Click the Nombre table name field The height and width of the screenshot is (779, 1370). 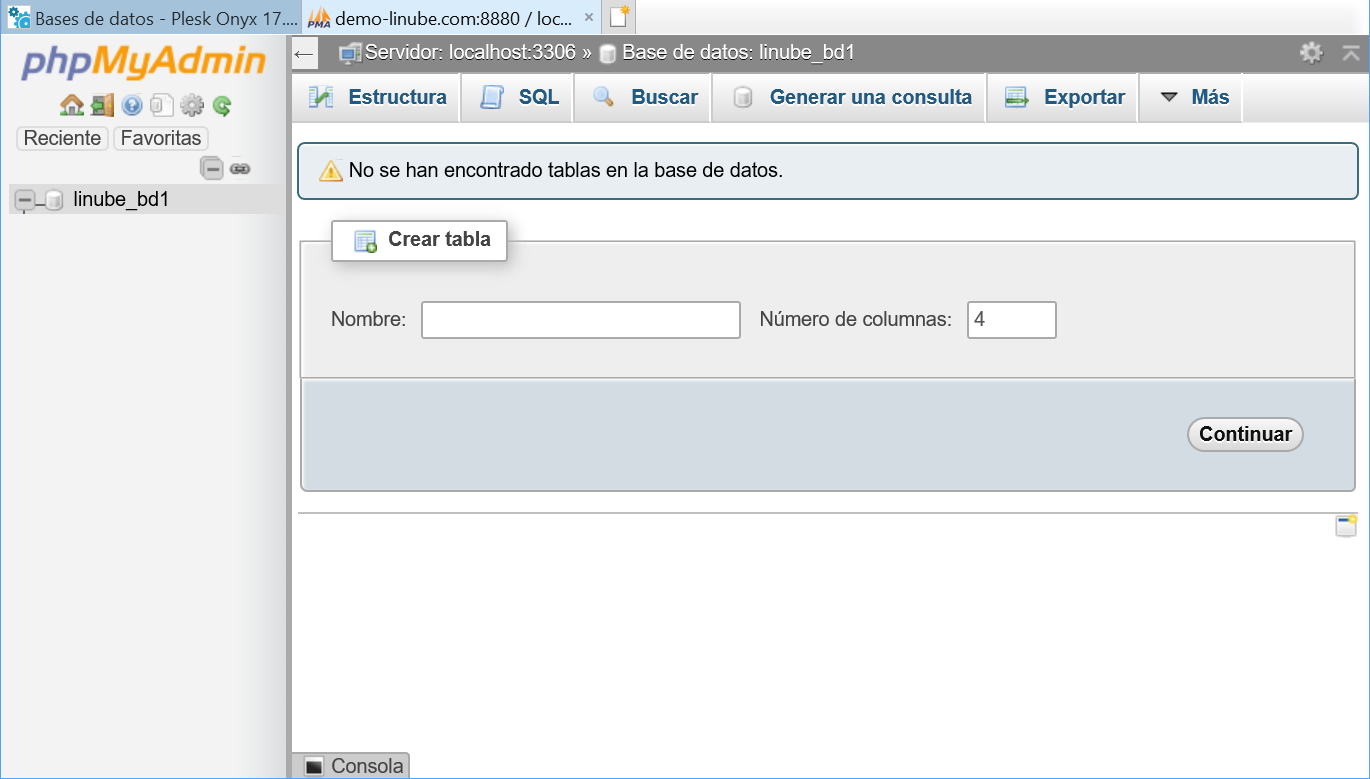(x=581, y=320)
